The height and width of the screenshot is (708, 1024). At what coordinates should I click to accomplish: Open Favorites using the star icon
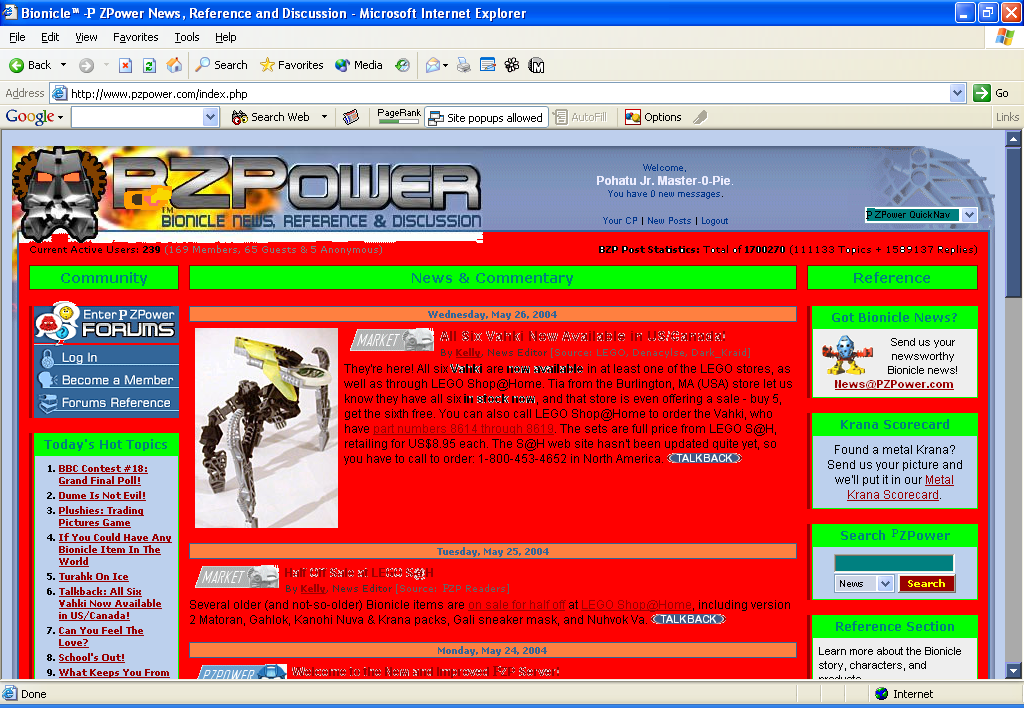[x=266, y=64]
